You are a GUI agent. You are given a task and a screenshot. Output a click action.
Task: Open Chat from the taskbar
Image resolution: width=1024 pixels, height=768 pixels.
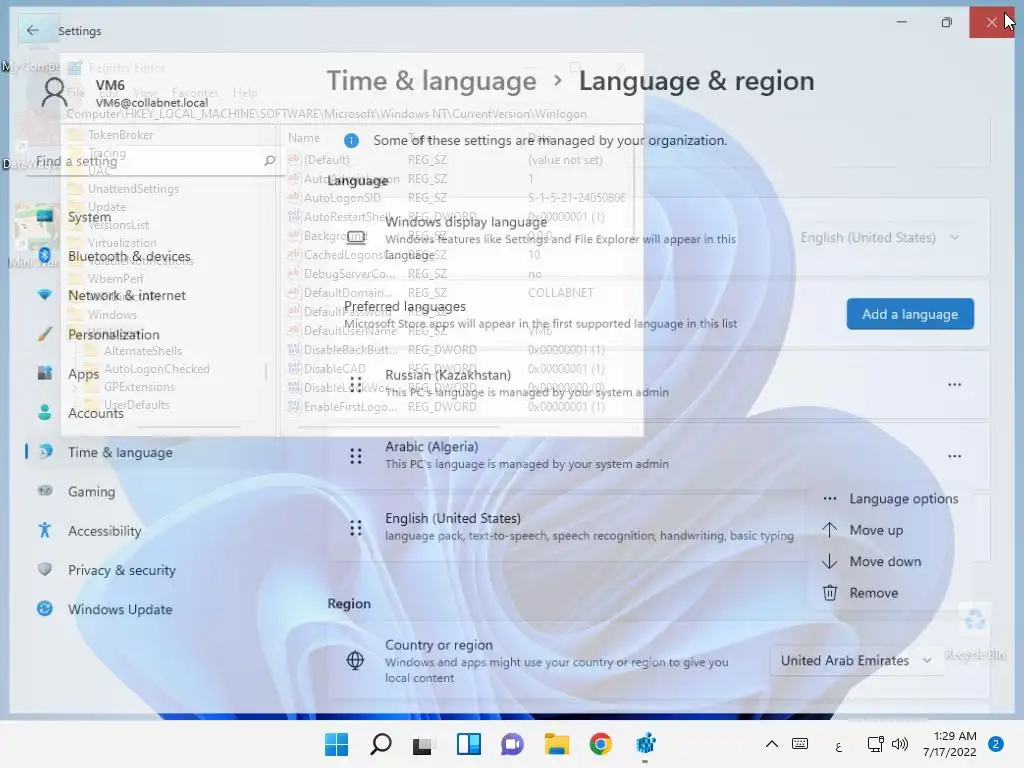pos(513,744)
